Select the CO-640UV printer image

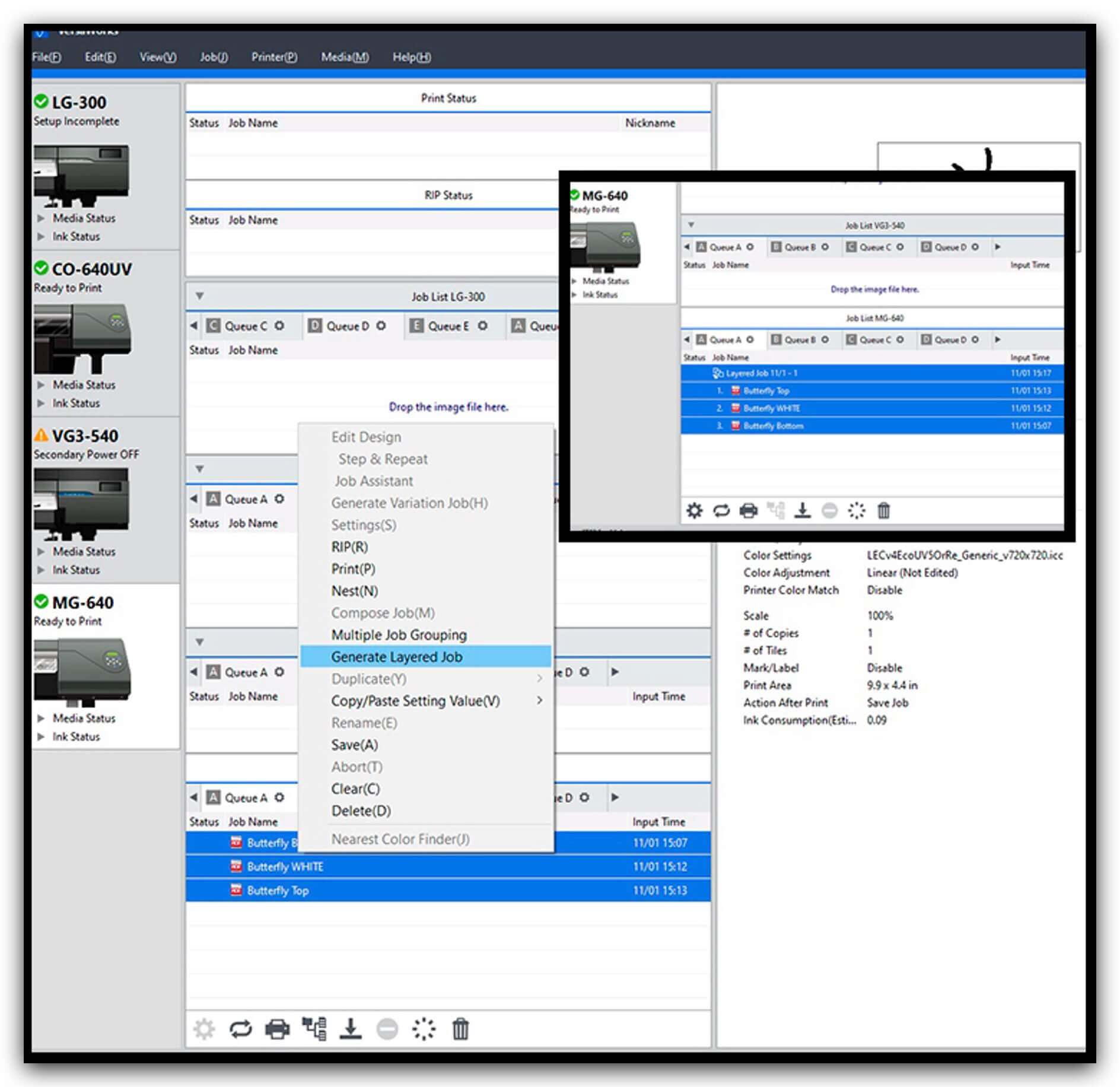(82, 338)
